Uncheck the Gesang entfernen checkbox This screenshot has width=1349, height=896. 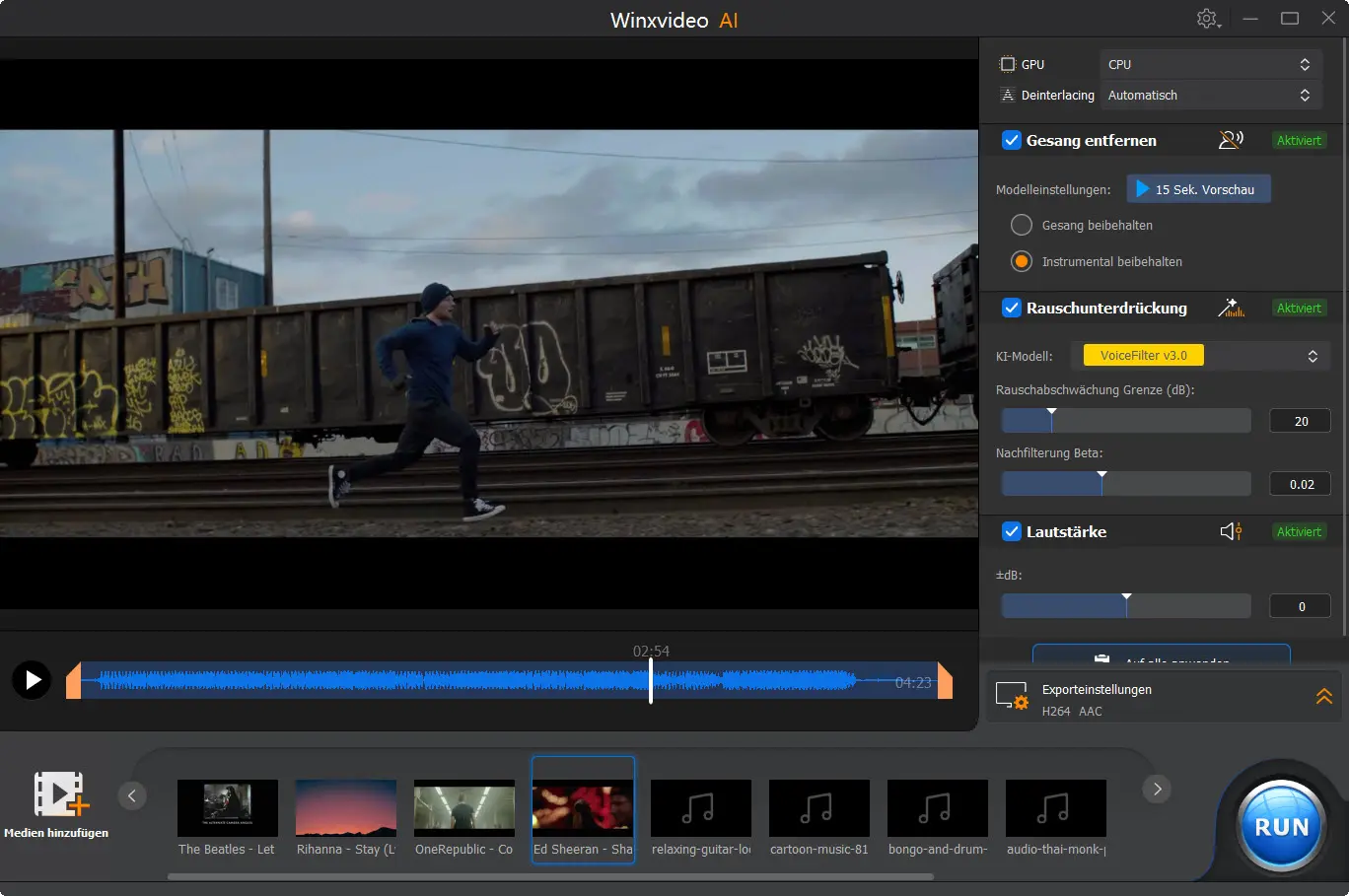(x=1011, y=140)
